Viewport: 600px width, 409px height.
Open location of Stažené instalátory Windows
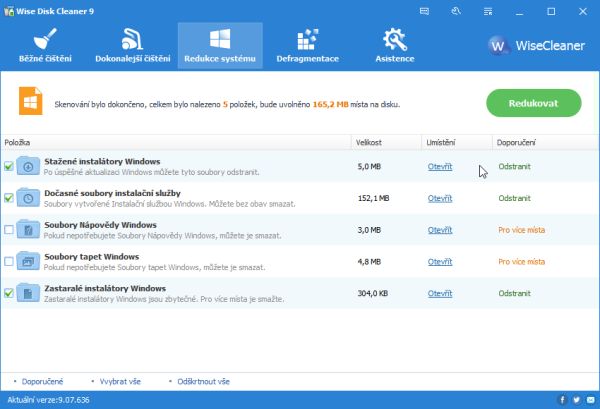(x=440, y=166)
